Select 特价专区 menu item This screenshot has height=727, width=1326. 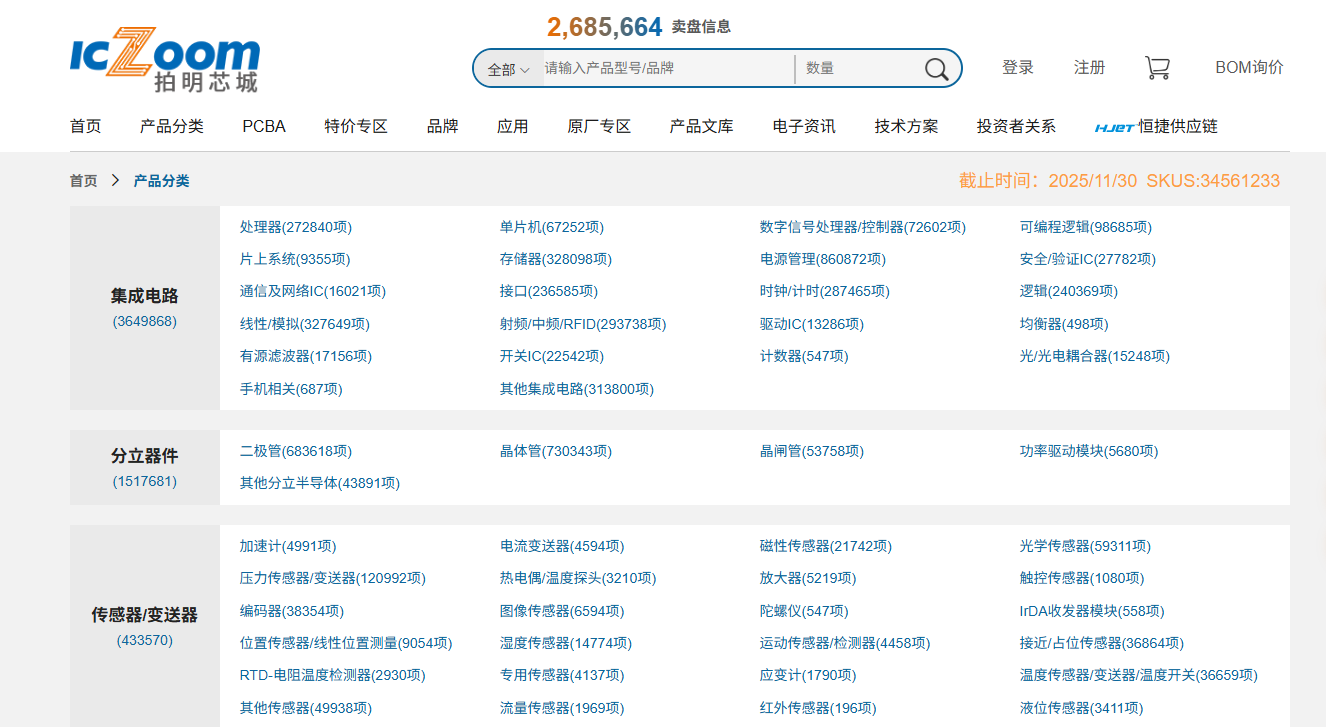tap(356, 126)
